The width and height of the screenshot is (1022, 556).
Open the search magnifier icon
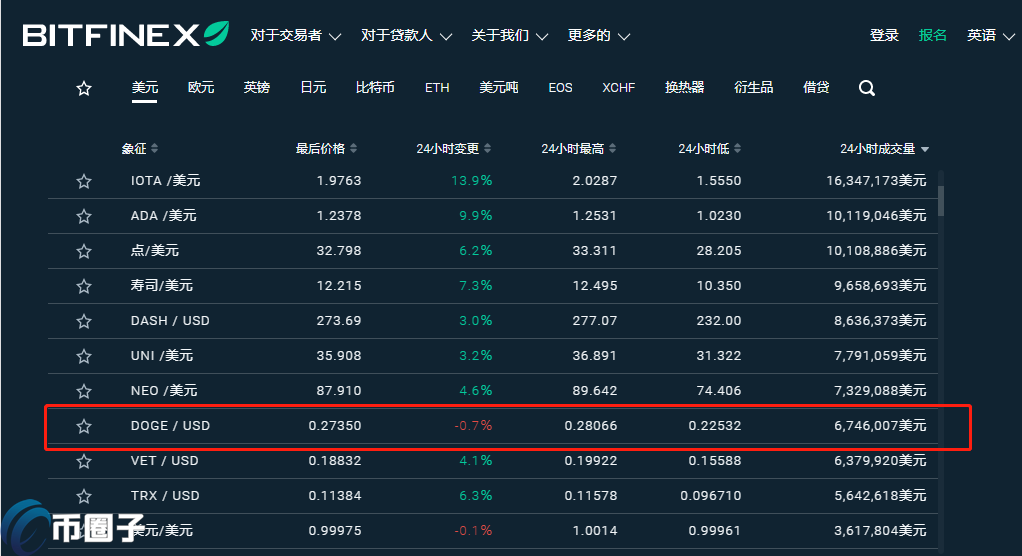(x=867, y=88)
